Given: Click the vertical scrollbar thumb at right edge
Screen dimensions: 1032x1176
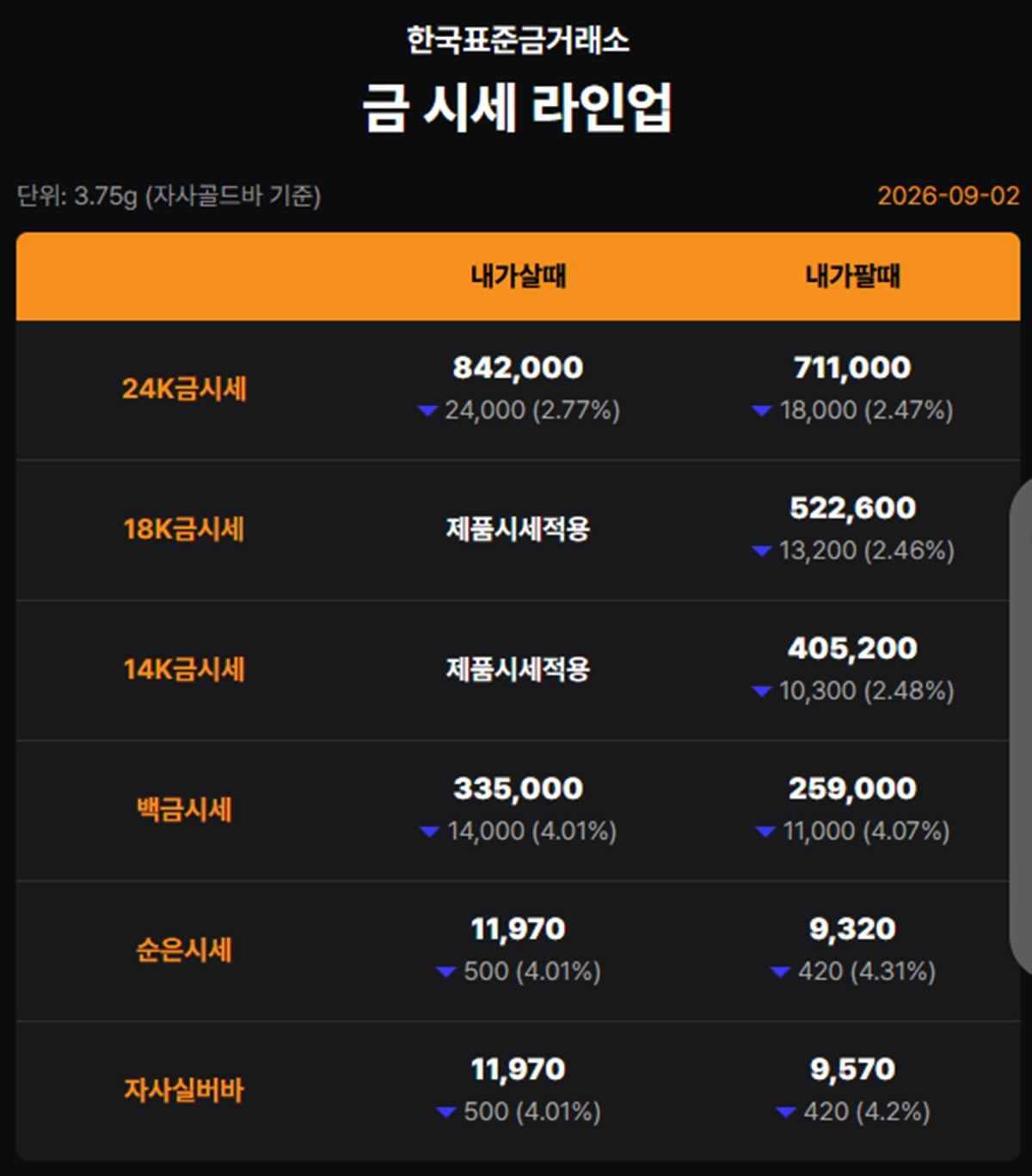Looking at the screenshot, I should coord(1020,727).
